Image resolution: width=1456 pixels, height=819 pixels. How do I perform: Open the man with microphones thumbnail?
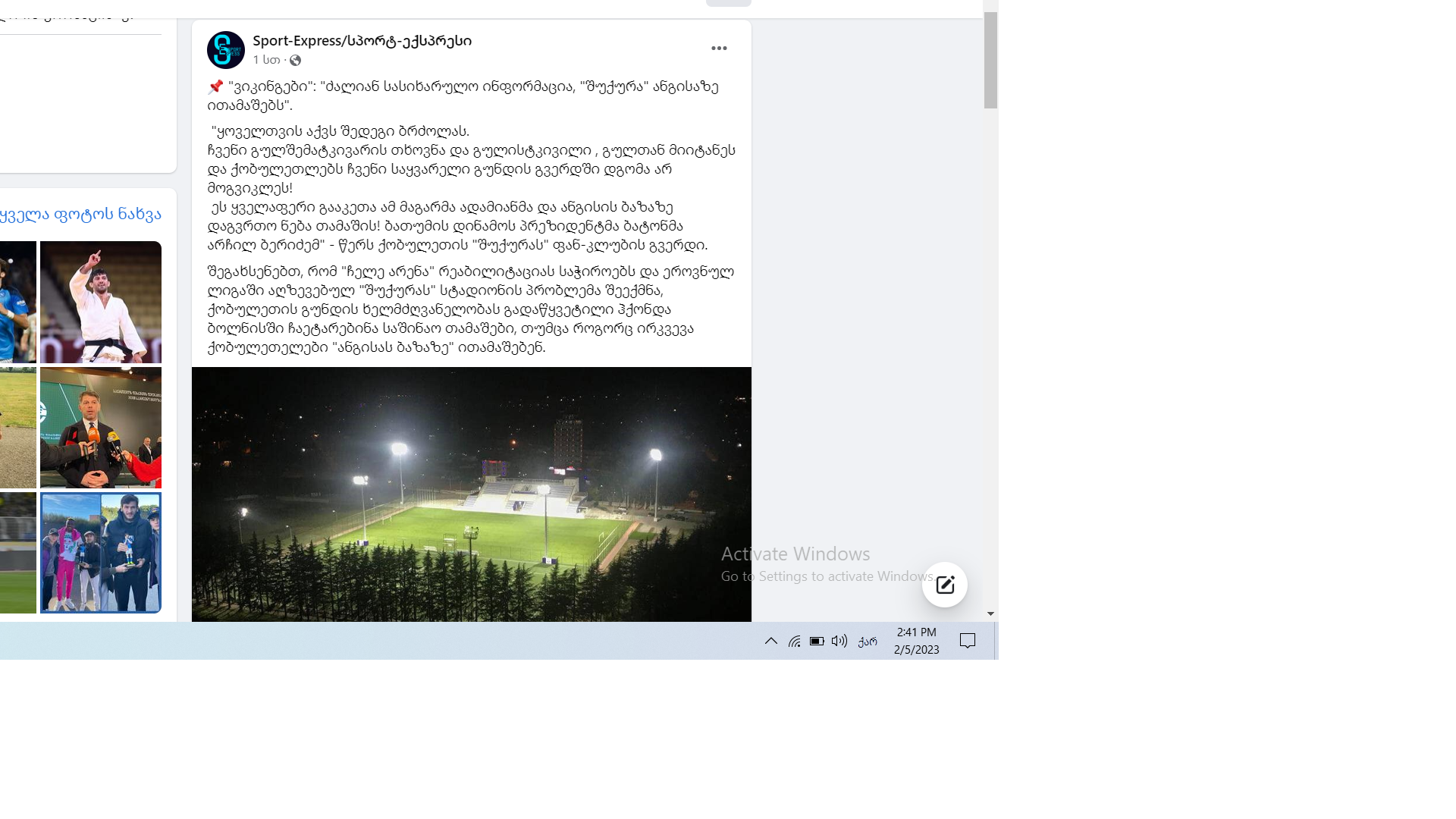tap(101, 428)
